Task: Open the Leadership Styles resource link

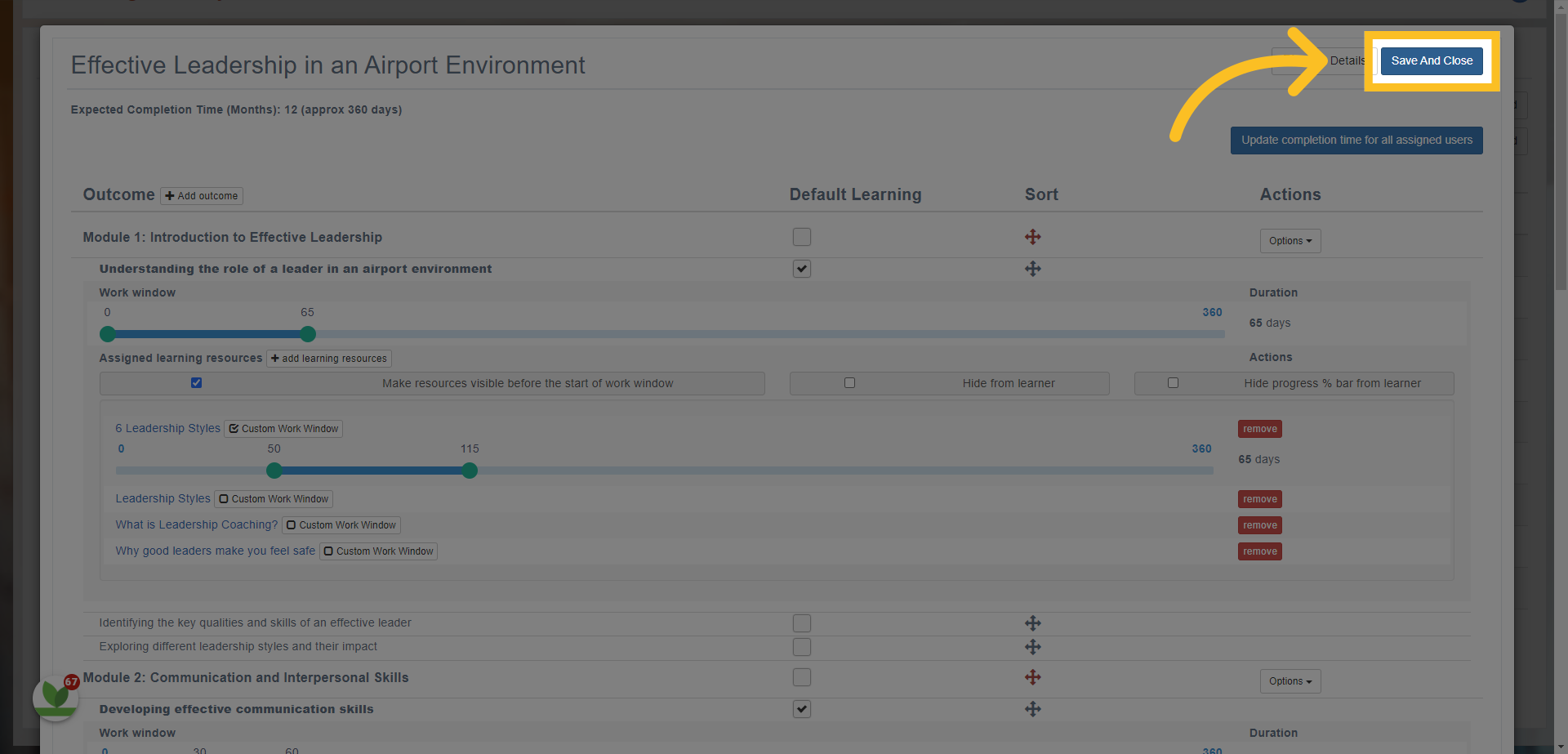Action: [x=163, y=499]
